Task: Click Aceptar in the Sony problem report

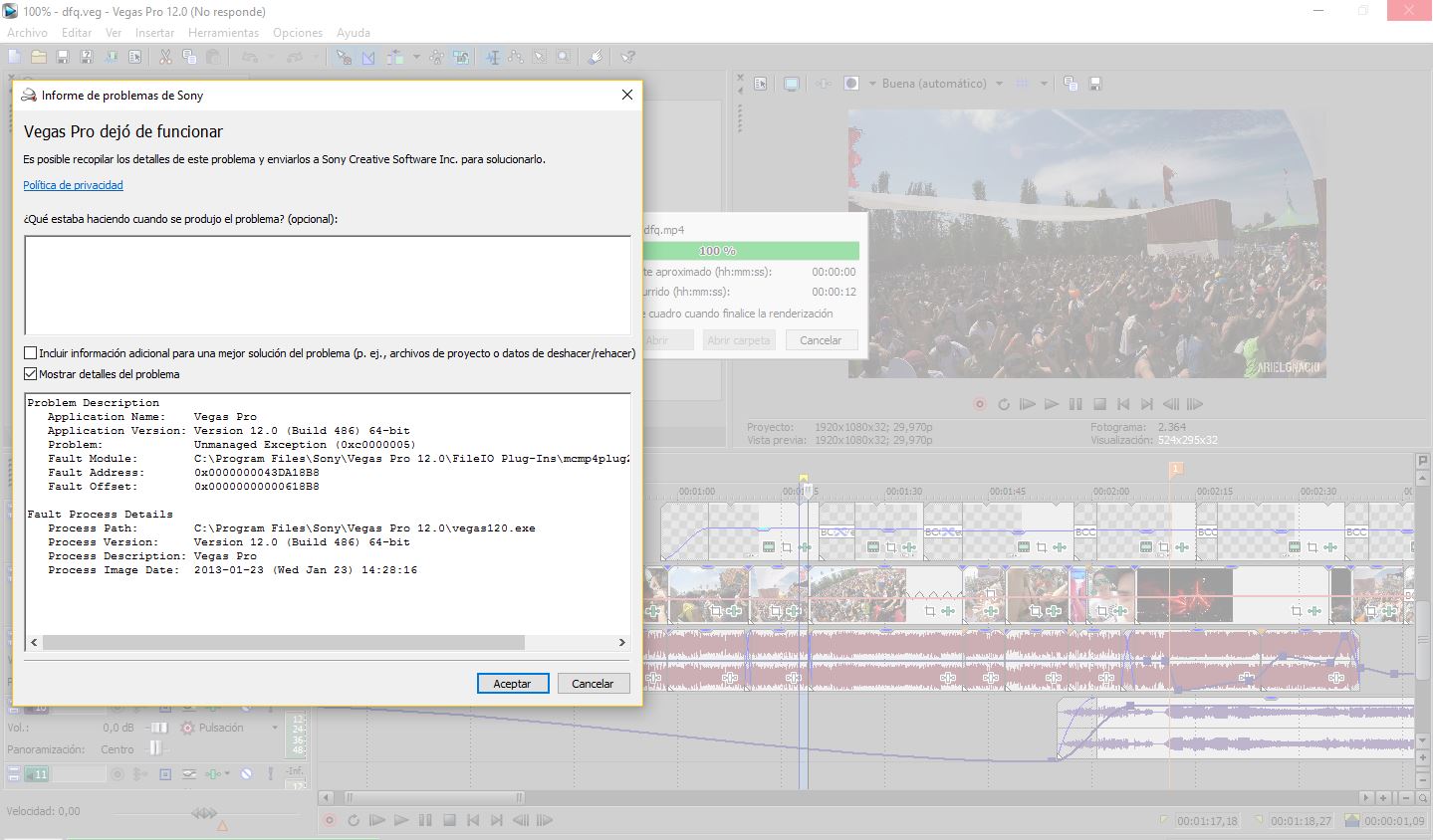Action: 512,683
